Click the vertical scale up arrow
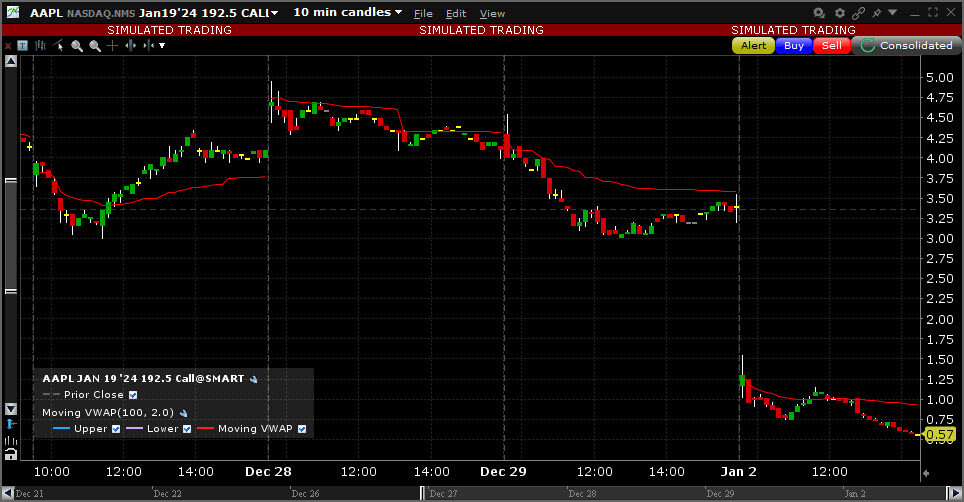Viewport: 964px width, 502px height. pyautogui.click(x=11, y=61)
